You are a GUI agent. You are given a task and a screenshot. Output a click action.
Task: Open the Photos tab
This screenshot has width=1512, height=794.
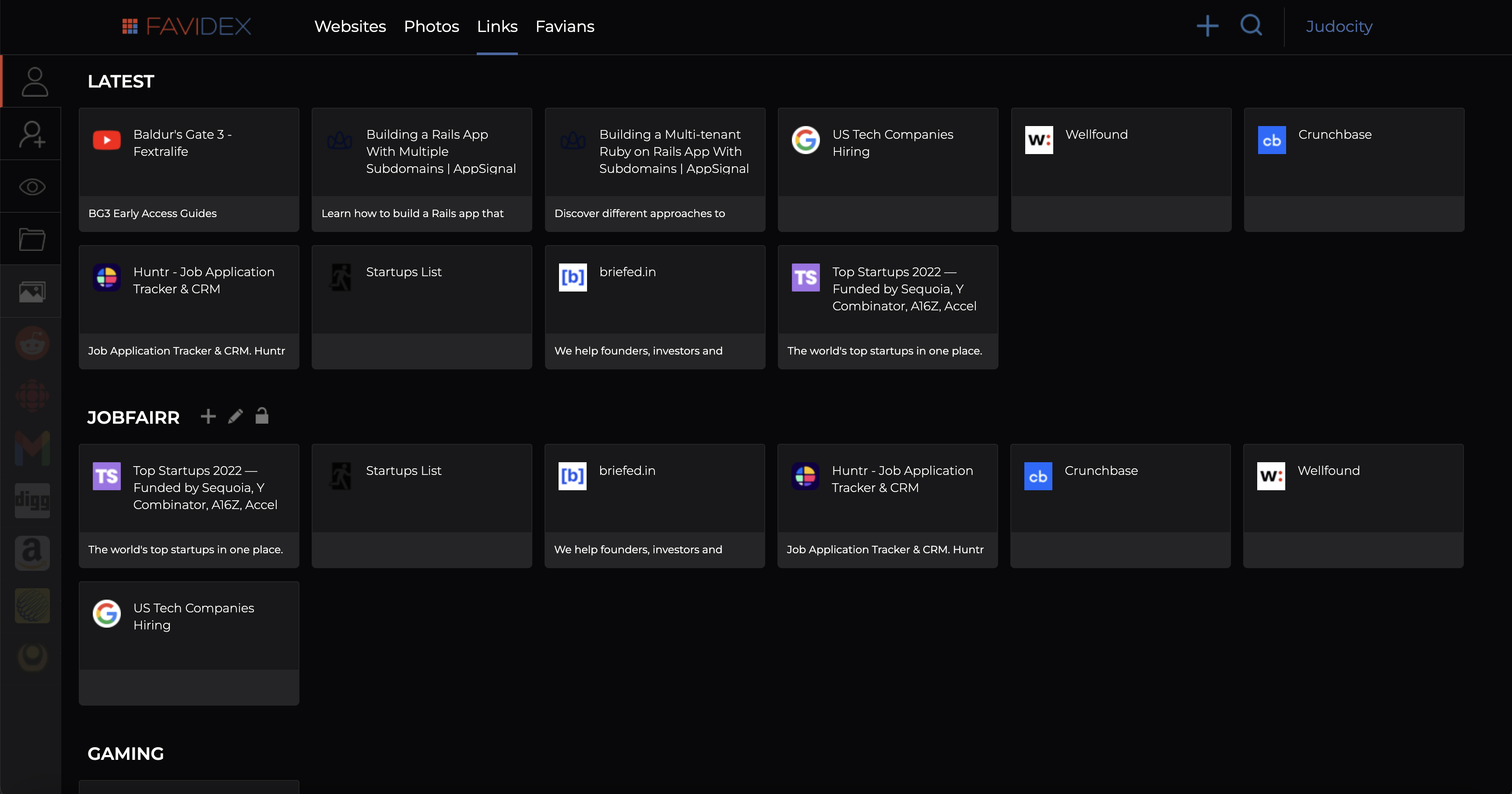[432, 26]
